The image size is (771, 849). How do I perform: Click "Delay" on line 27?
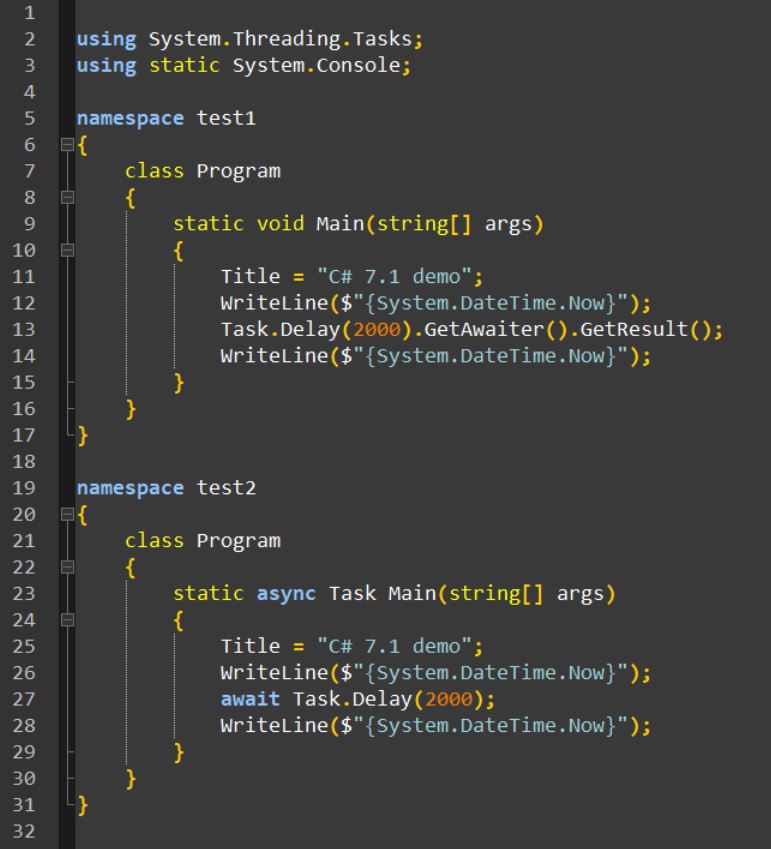(x=382, y=700)
